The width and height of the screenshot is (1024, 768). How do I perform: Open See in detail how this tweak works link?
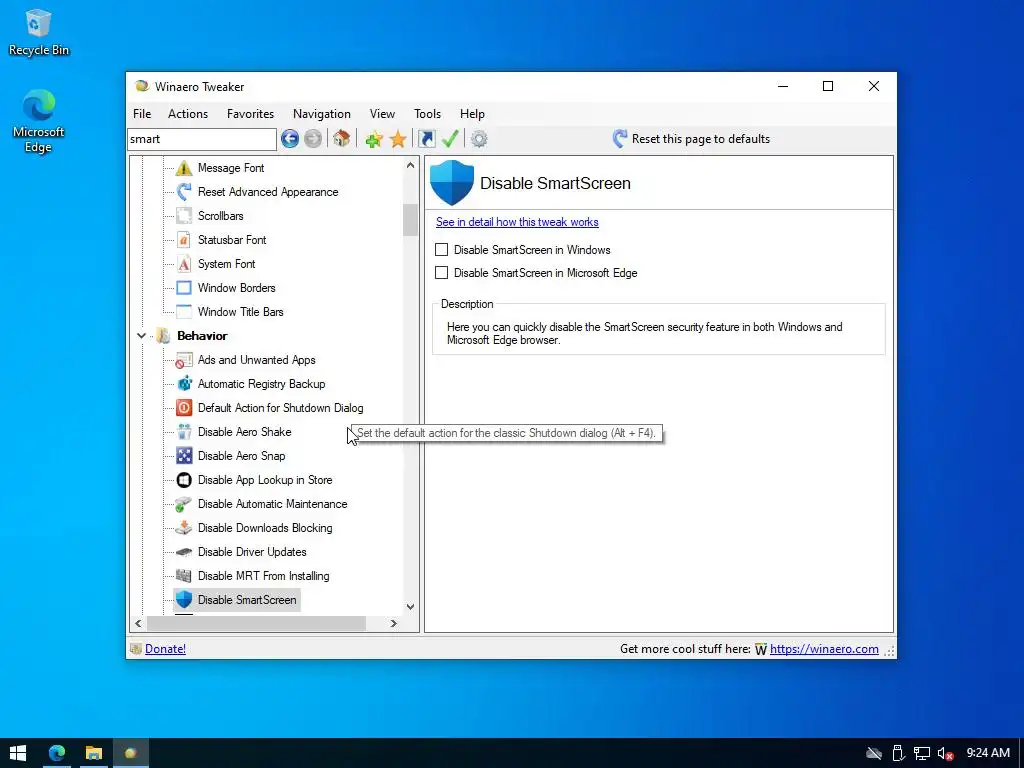pyautogui.click(x=517, y=222)
